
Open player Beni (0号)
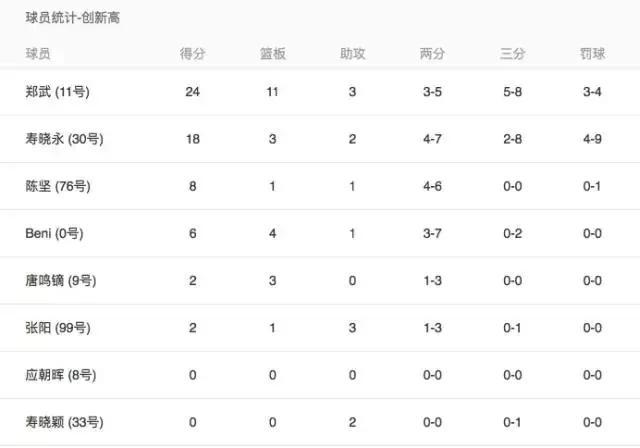click(x=52, y=233)
